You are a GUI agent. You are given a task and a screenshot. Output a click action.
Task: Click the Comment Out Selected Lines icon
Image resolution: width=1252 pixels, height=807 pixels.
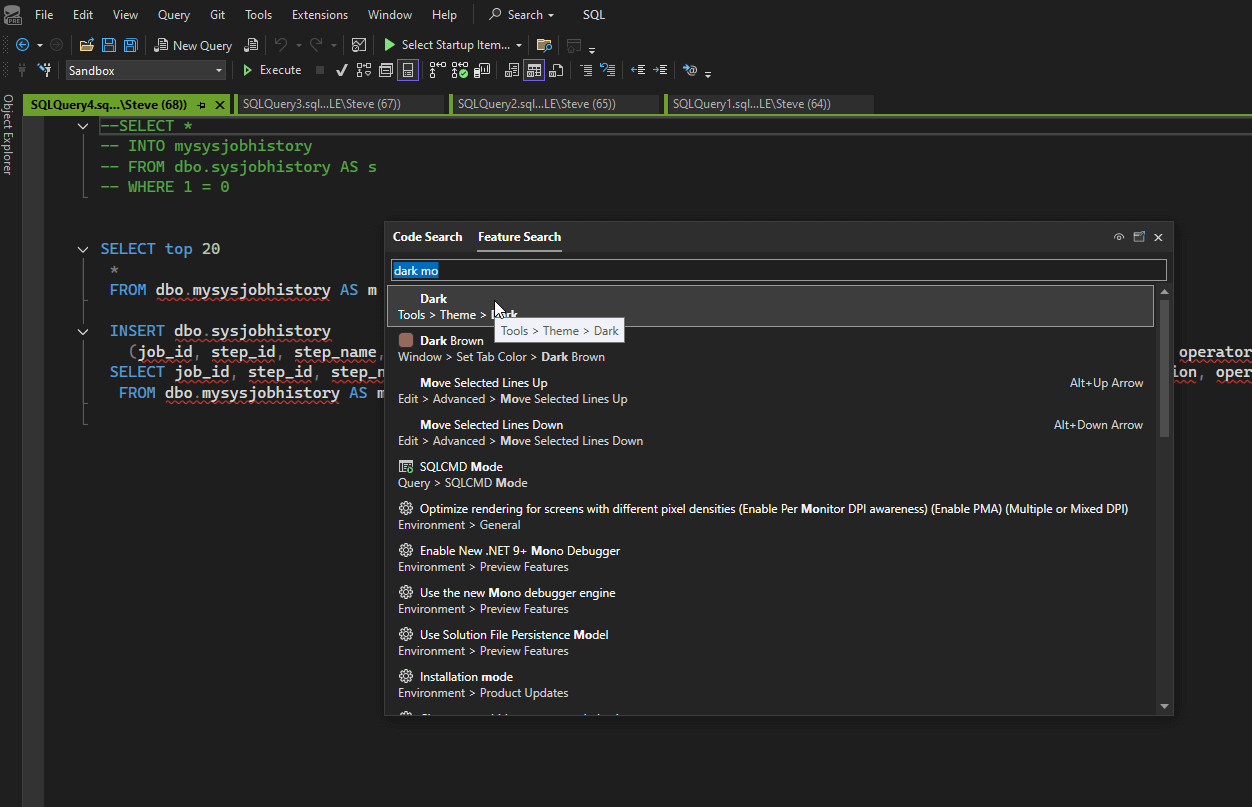coord(586,70)
